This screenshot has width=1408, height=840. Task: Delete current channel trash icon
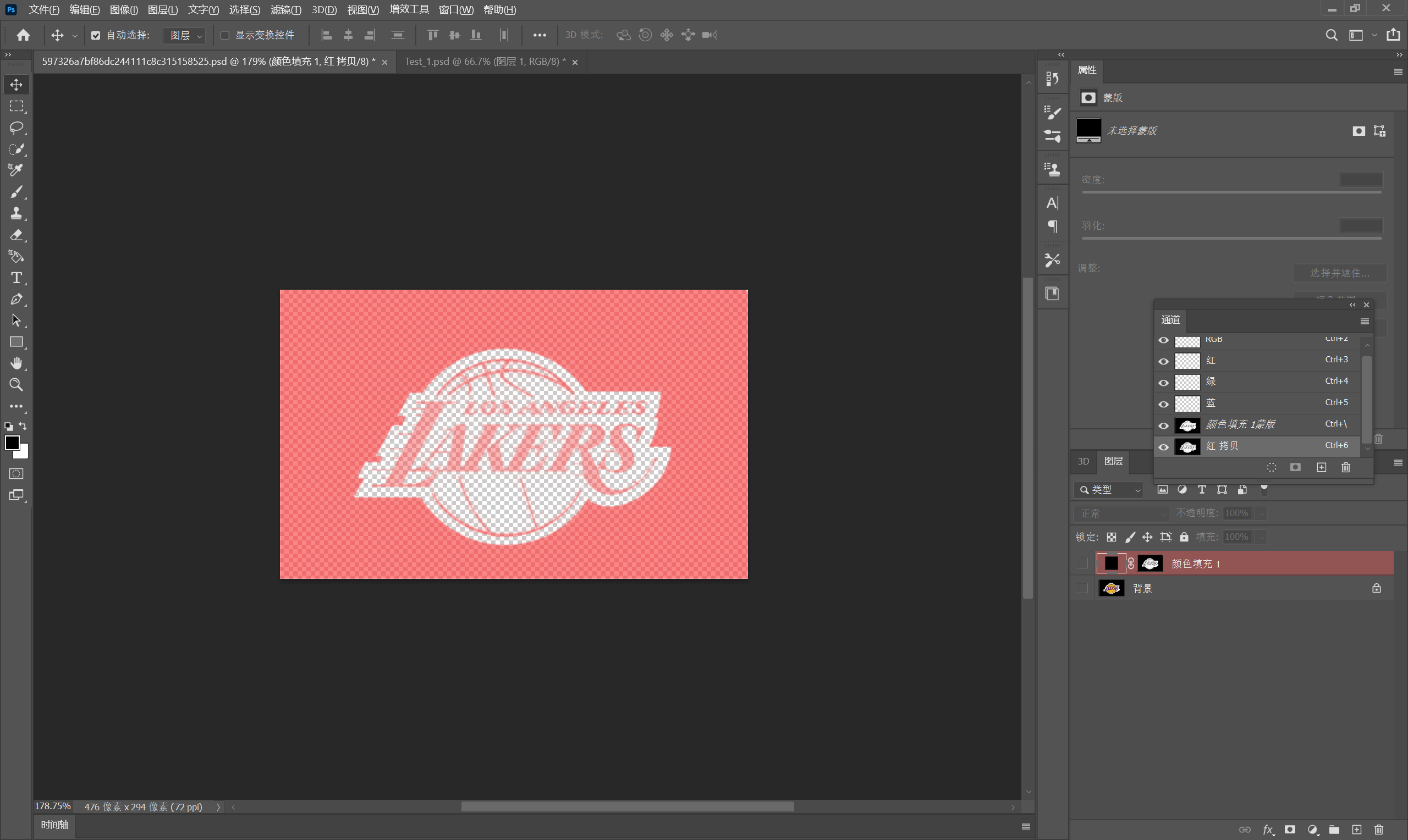point(1346,467)
